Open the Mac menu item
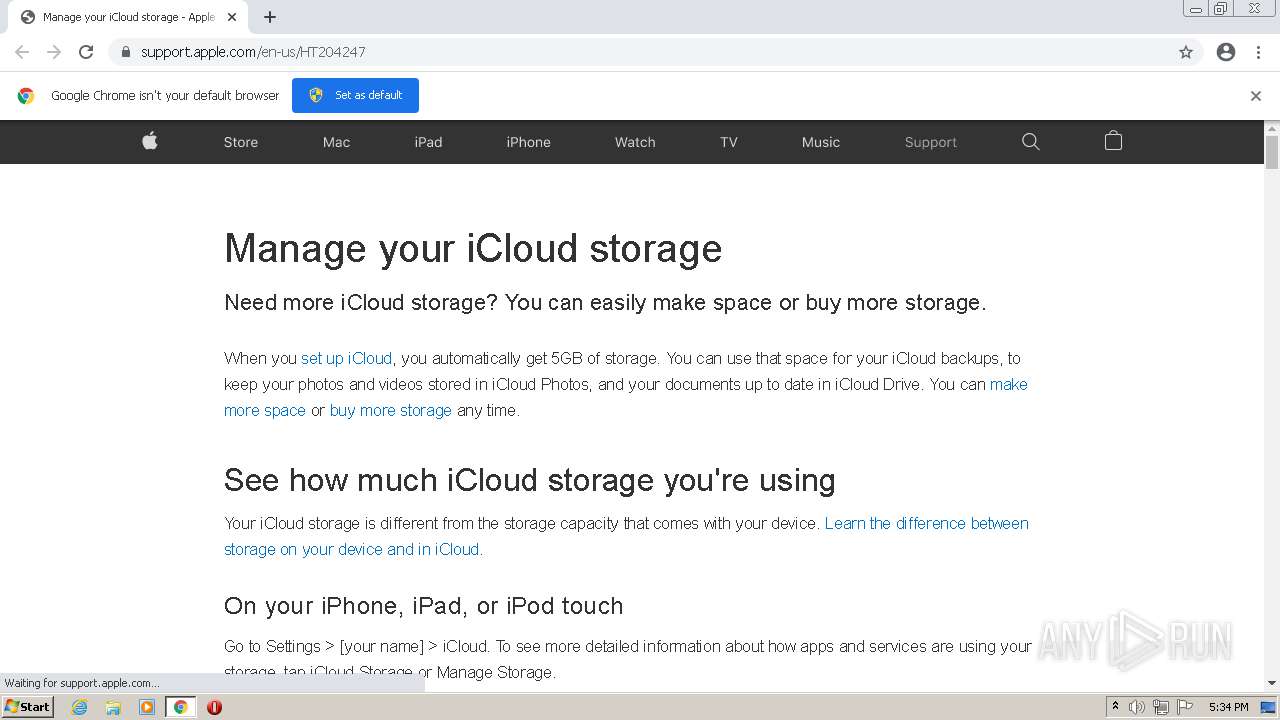The height and width of the screenshot is (720, 1280). coord(336,142)
